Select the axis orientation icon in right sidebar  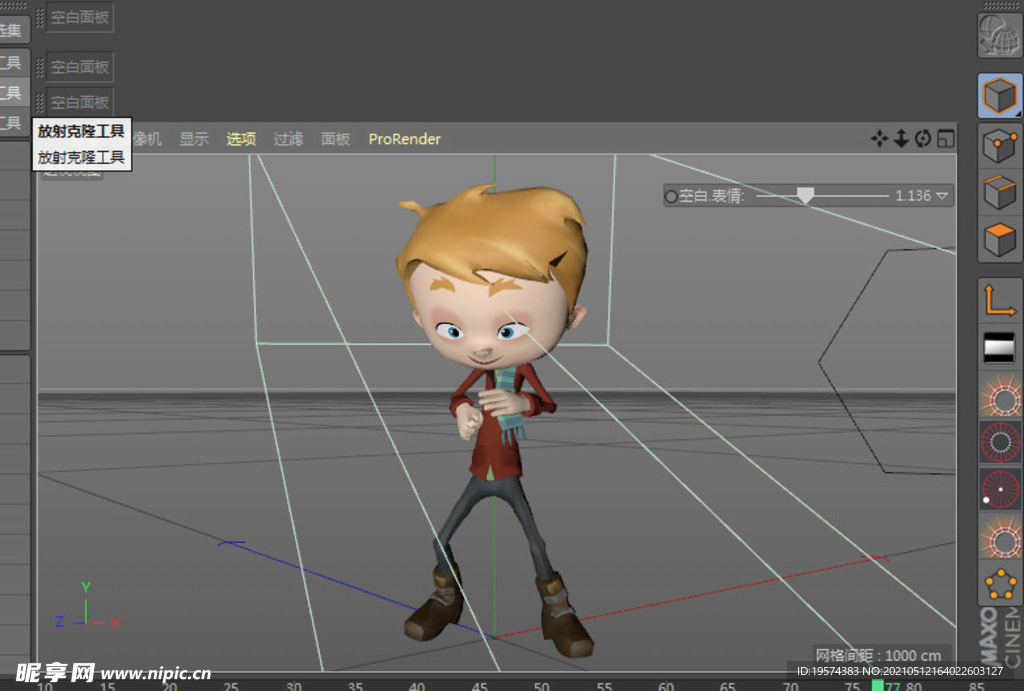(998, 301)
